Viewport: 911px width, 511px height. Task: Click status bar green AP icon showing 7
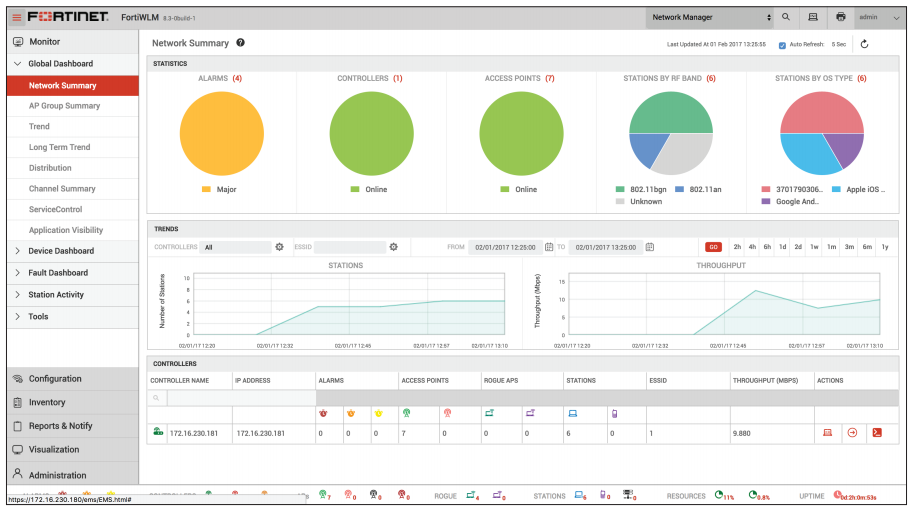(x=322, y=494)
